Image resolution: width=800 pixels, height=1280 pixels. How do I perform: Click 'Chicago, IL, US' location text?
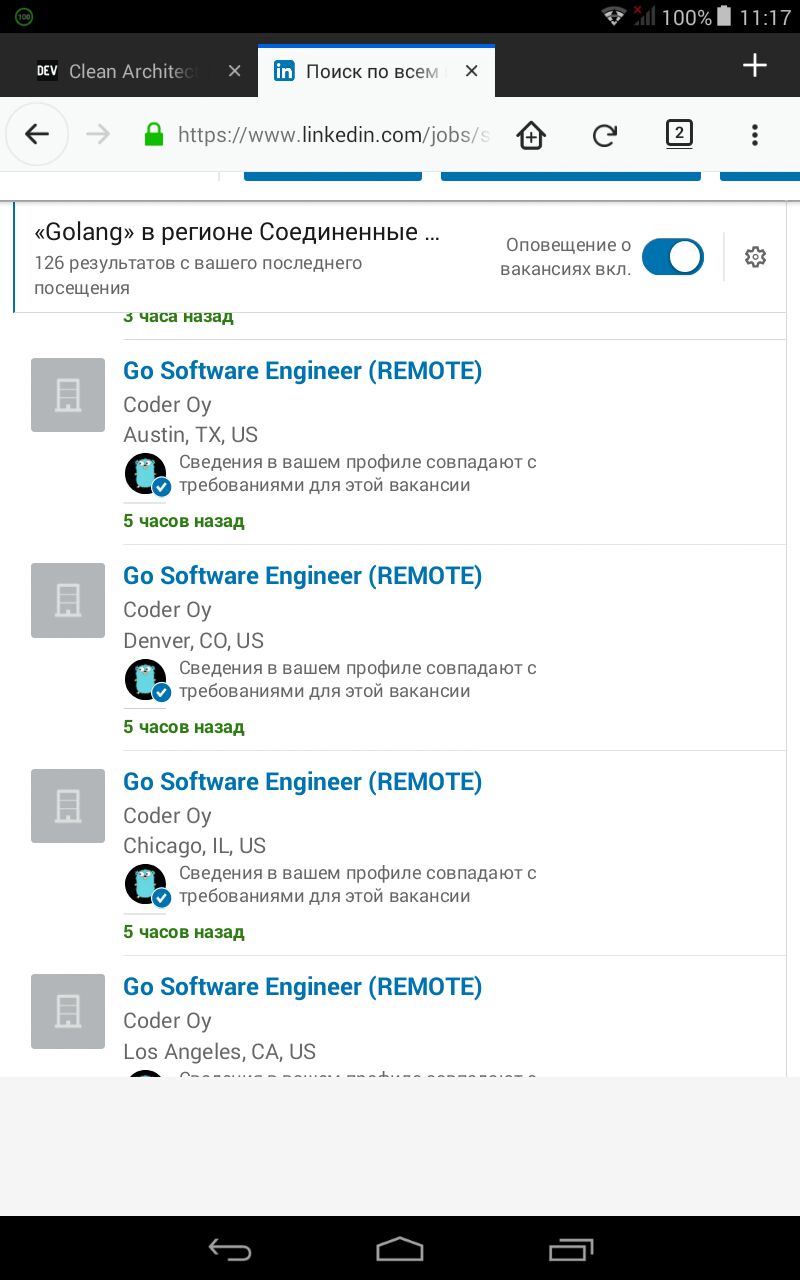click(194, 846)
